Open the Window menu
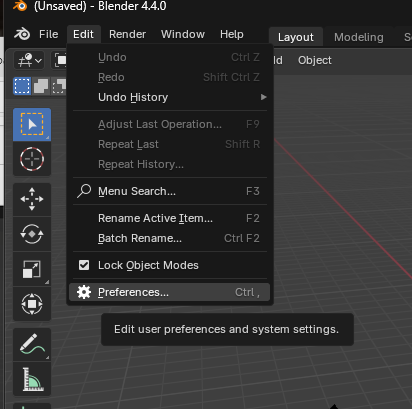412x409 pixels. pos(183,34)
